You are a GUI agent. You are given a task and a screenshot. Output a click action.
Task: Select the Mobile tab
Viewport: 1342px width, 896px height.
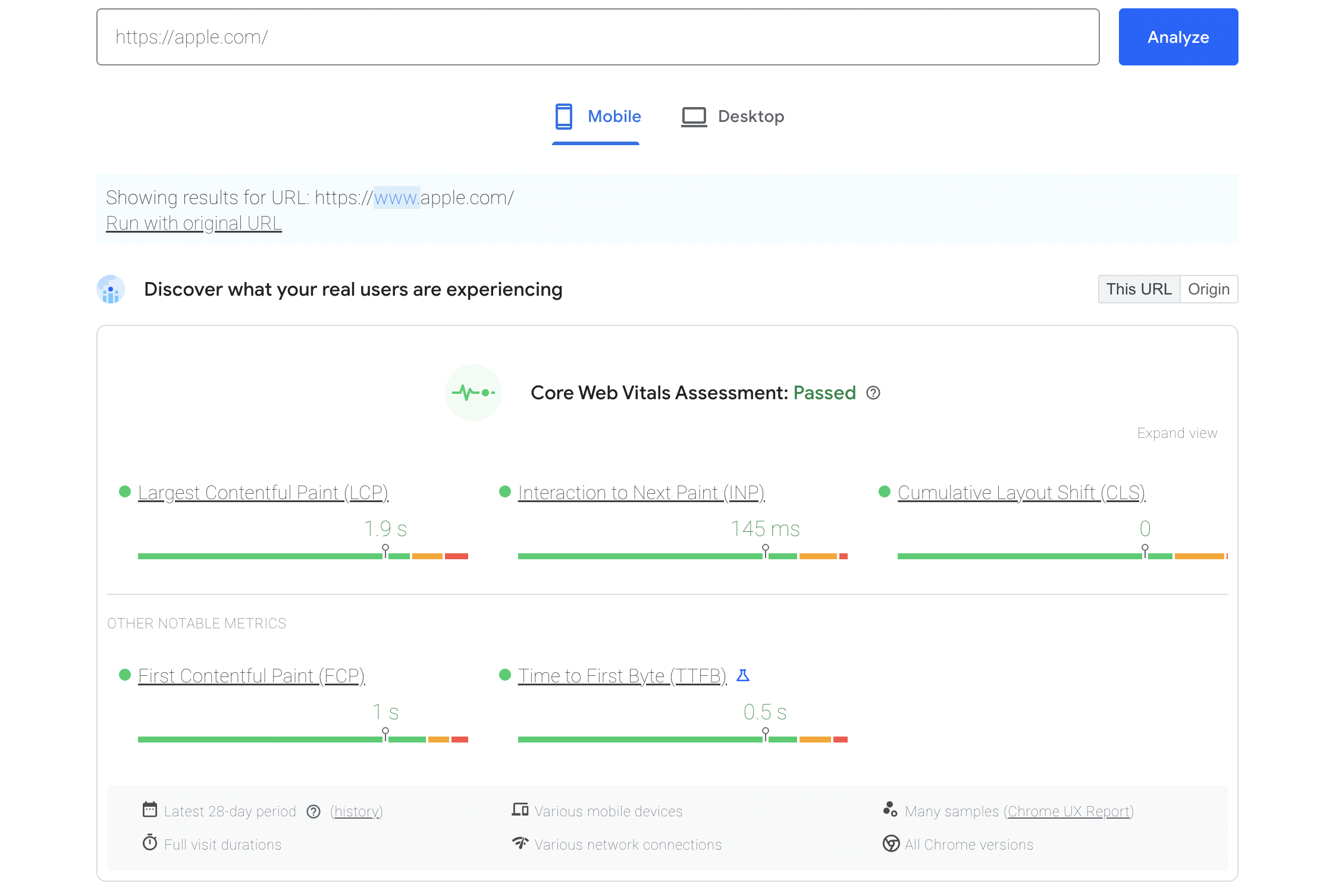[597, 117]
